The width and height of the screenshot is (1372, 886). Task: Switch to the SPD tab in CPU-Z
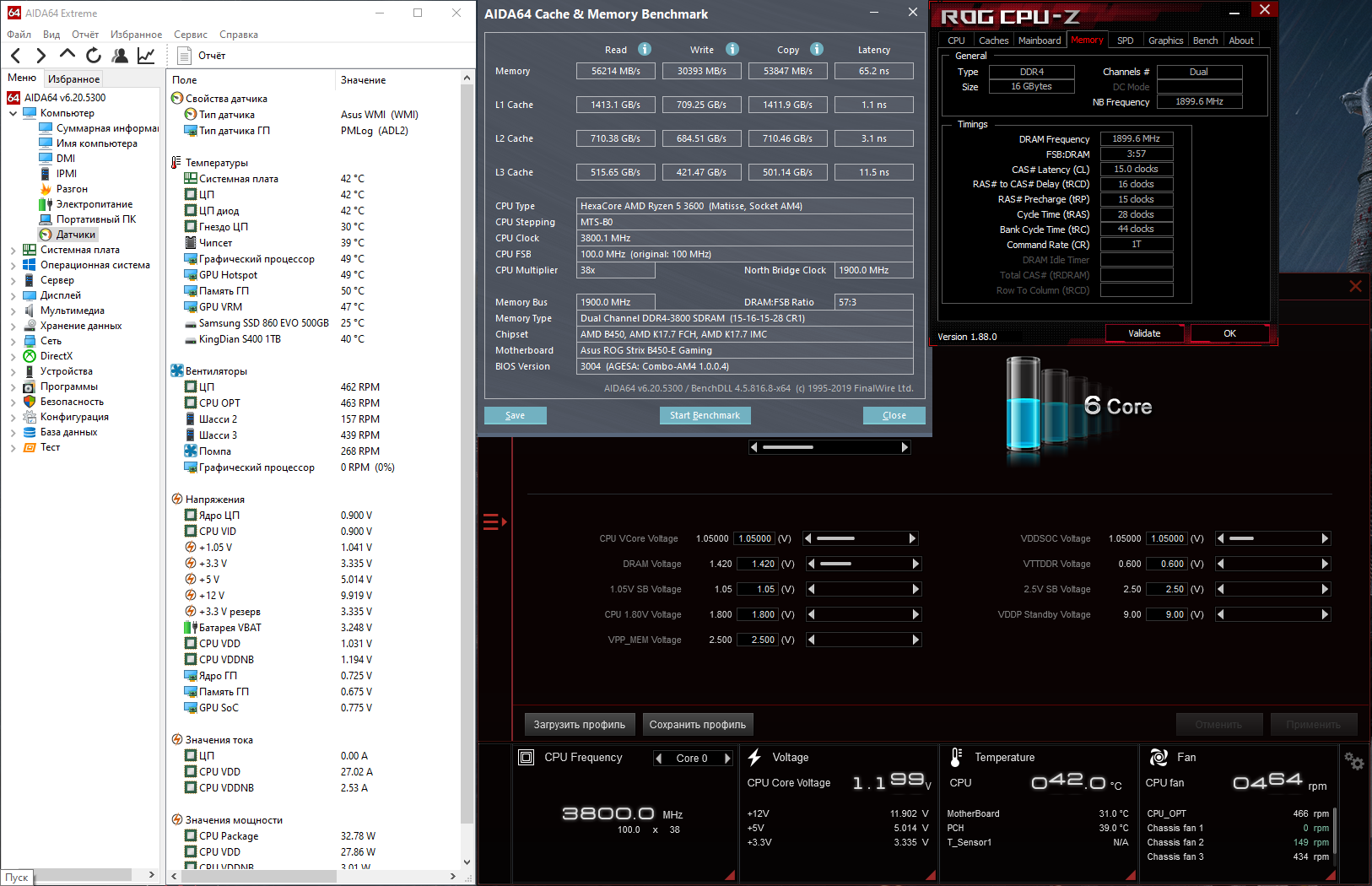tap(1125, 41)
